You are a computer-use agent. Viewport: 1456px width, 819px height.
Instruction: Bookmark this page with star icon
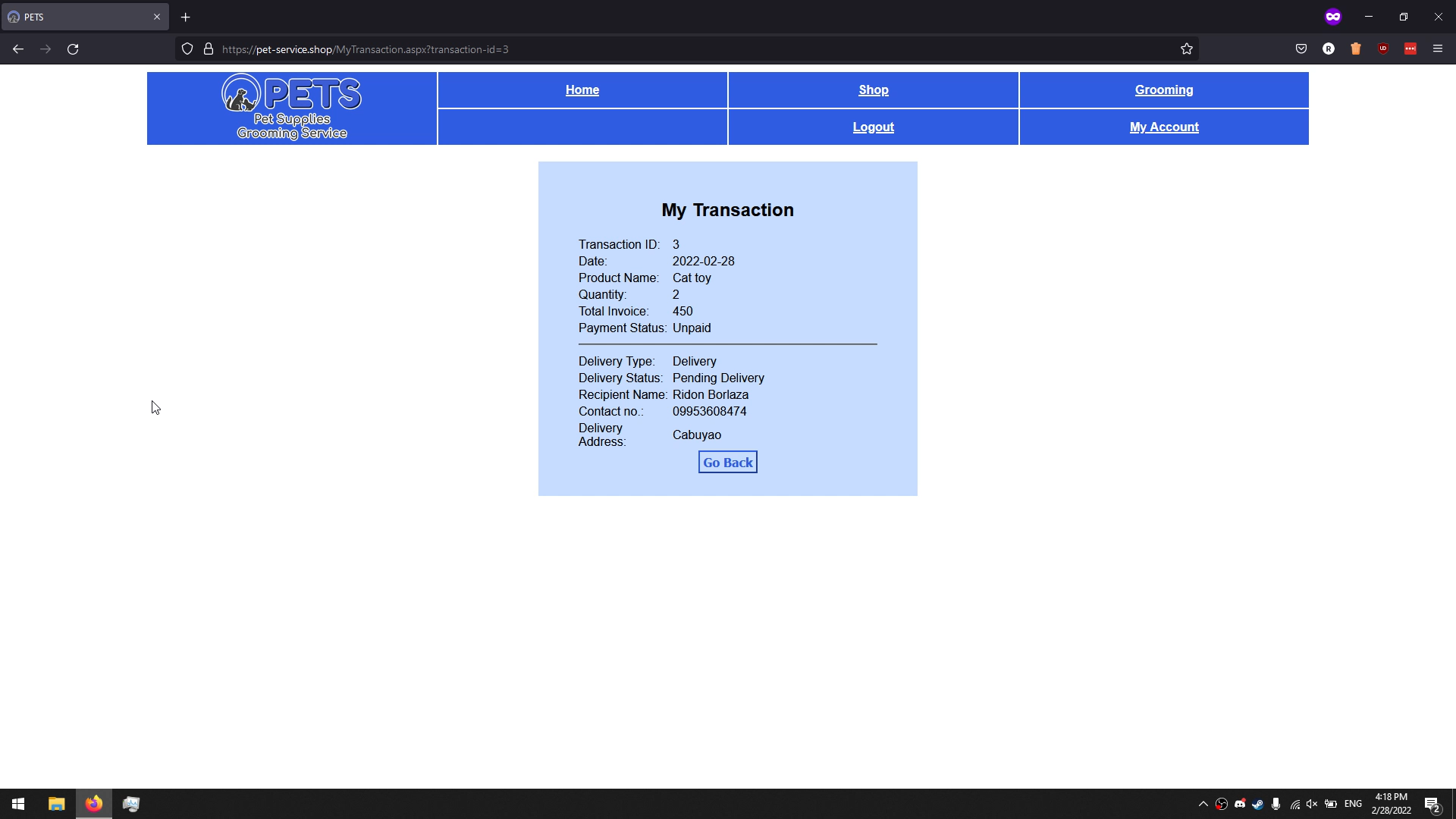[1187, 49]
